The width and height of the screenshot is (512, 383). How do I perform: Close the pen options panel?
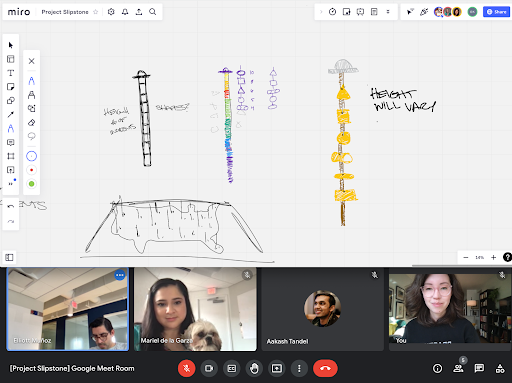point(32,61)
